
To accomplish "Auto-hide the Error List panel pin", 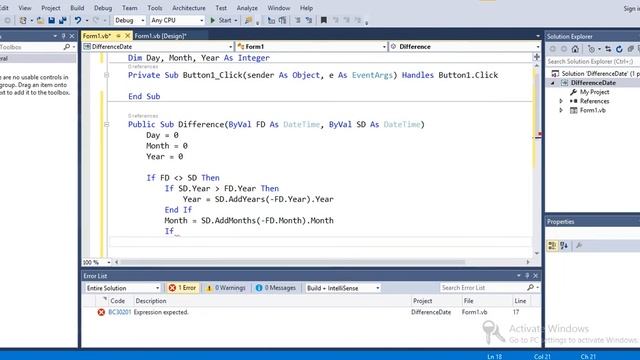I will click(x=527, y=276).
